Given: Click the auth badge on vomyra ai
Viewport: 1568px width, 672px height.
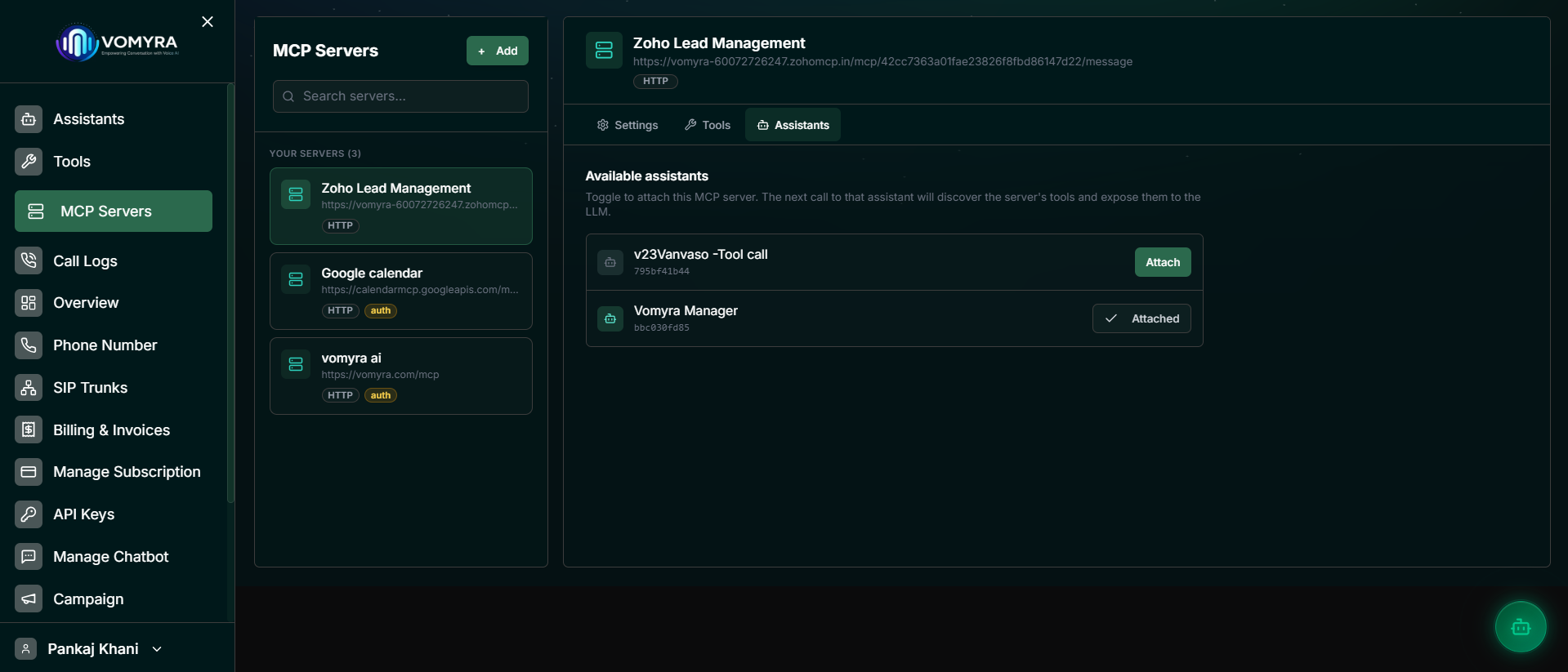Looking at the screenshot, I should tap(381, 396).
